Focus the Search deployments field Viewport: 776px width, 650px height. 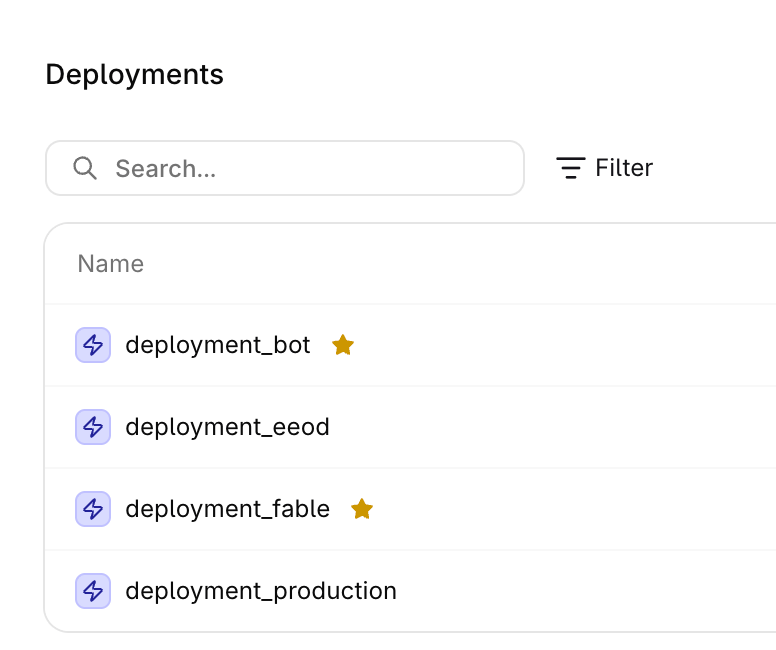[x=285, y=168]
